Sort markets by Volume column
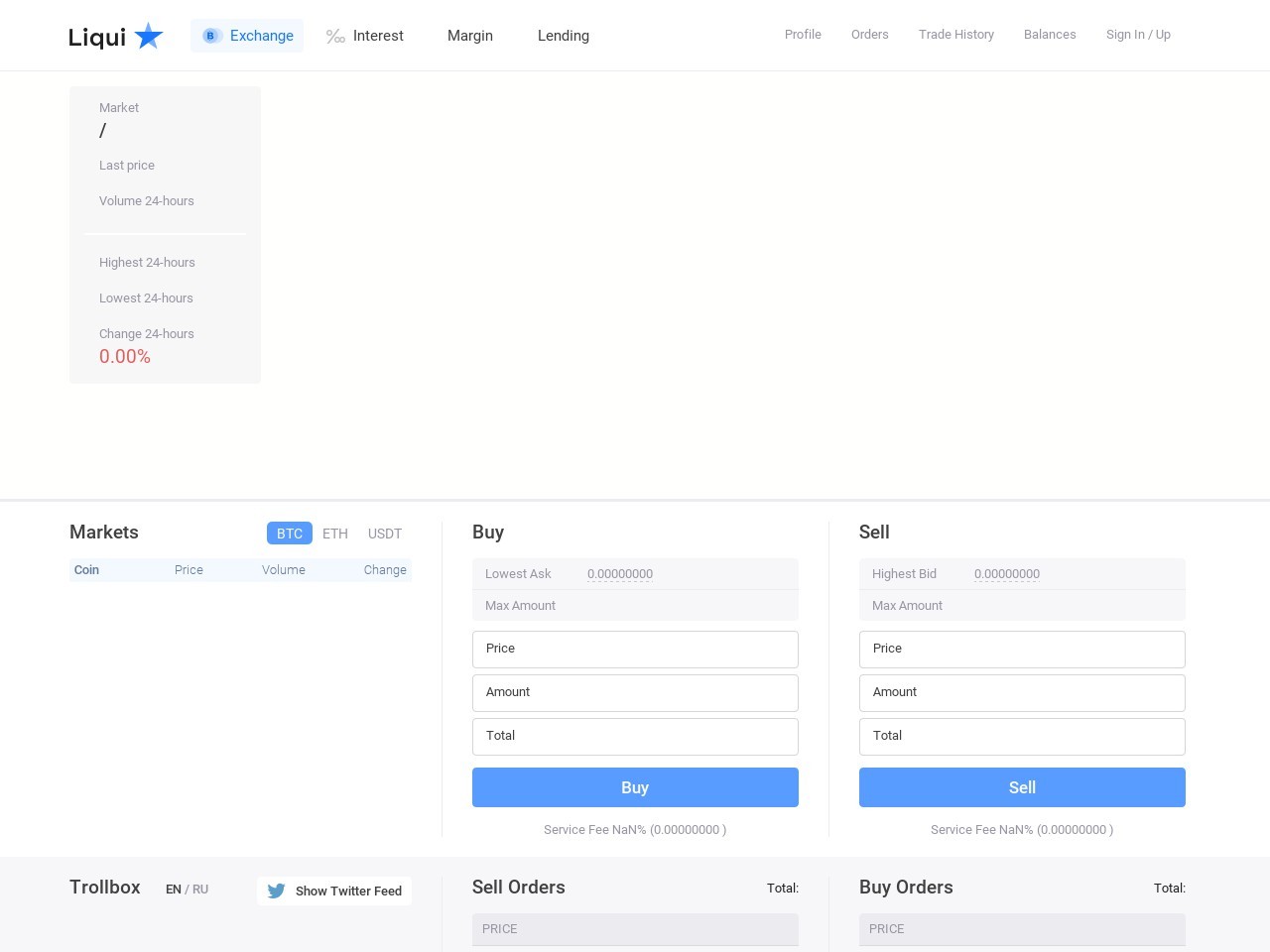This screenshot has height=952, width=1270. (x=284, y=570)
